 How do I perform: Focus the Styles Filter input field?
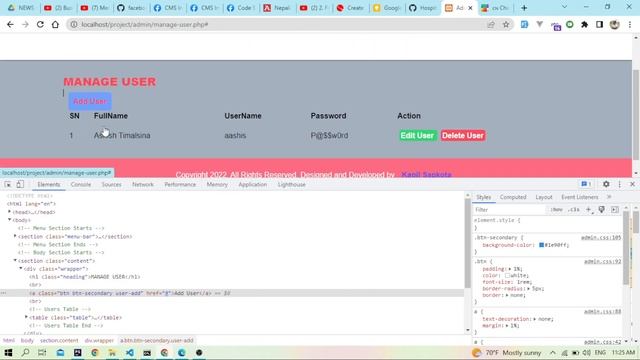510,209
